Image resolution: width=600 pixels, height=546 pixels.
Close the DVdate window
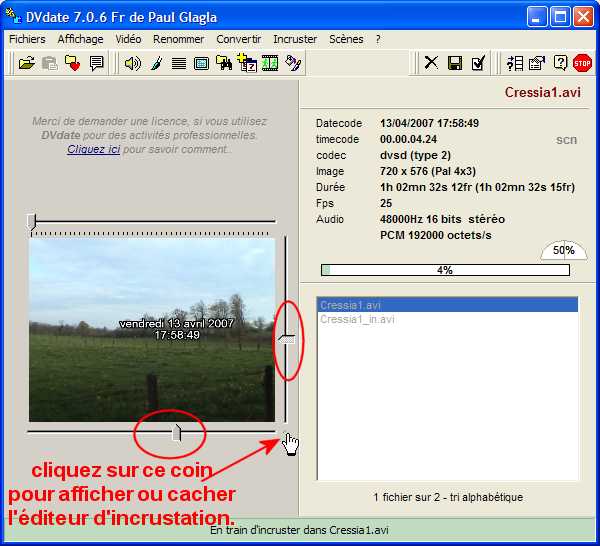point(584,17)
